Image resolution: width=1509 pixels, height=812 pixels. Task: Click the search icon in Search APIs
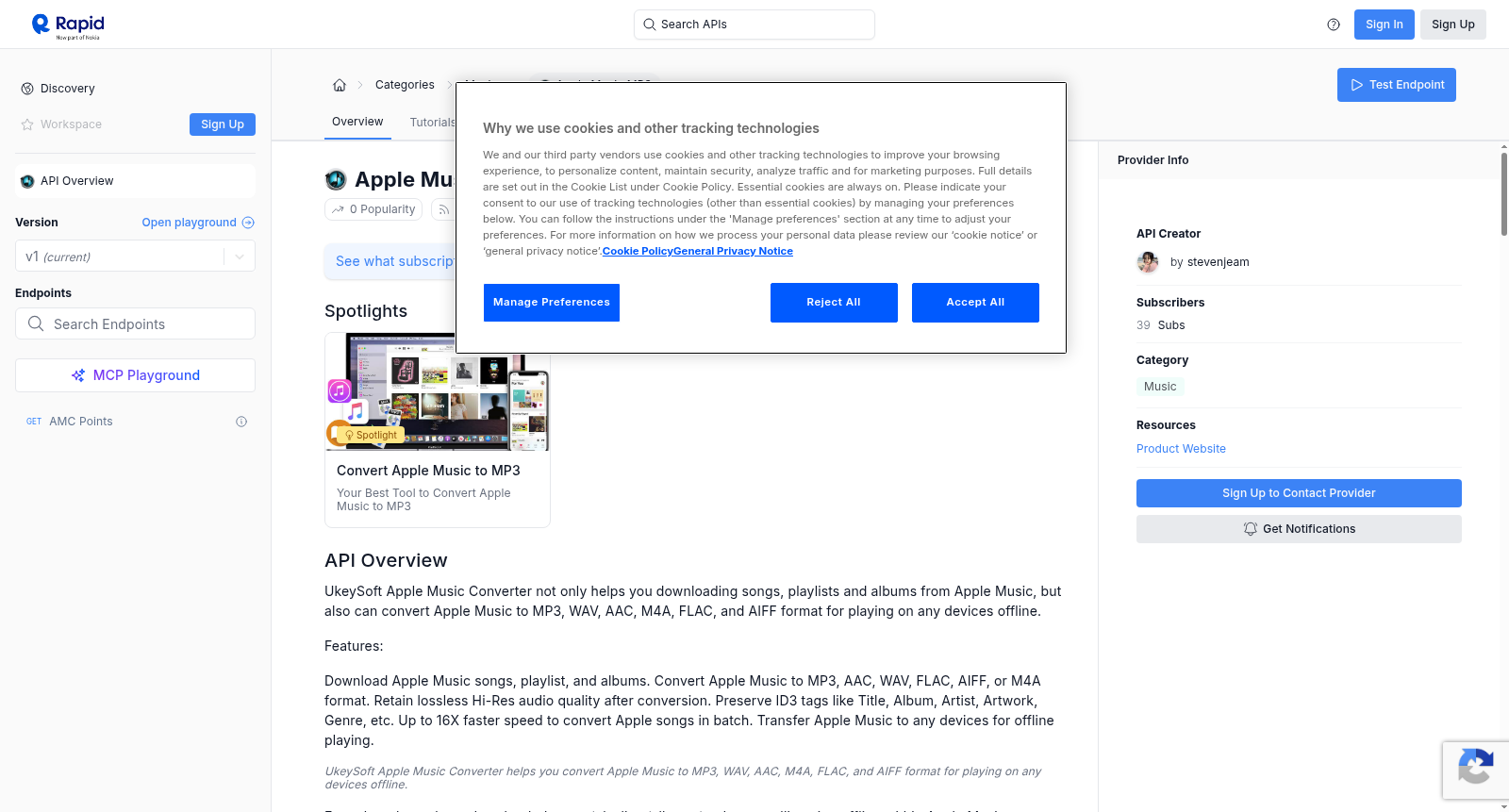650,25
